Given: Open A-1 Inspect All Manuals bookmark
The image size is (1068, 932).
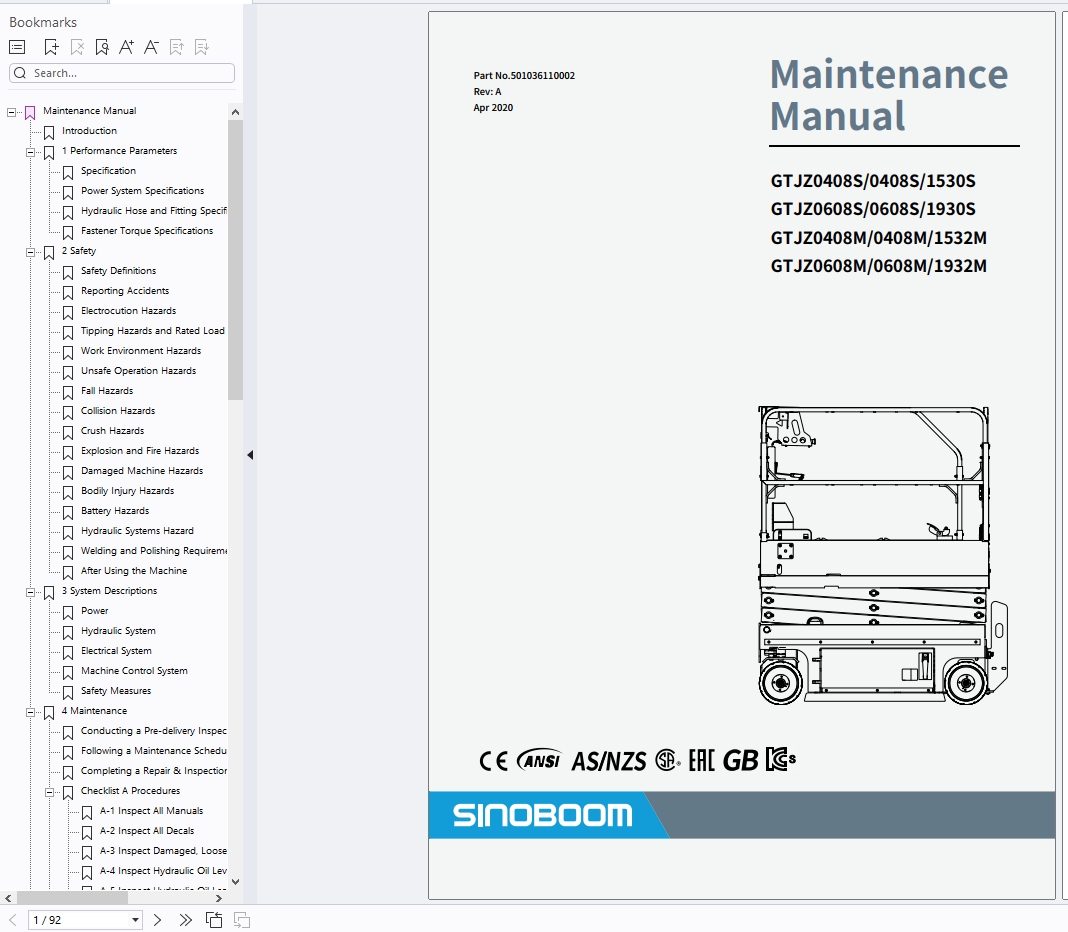Looking at the screenshot, I should tap(151, 811).
